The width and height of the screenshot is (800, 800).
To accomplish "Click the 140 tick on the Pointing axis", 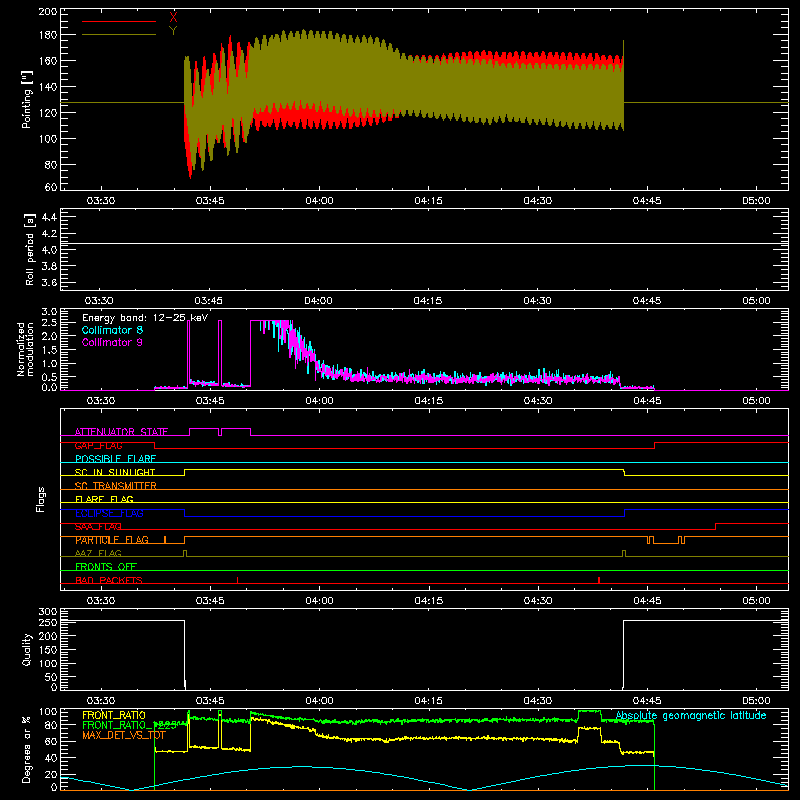I will (48, 87).
